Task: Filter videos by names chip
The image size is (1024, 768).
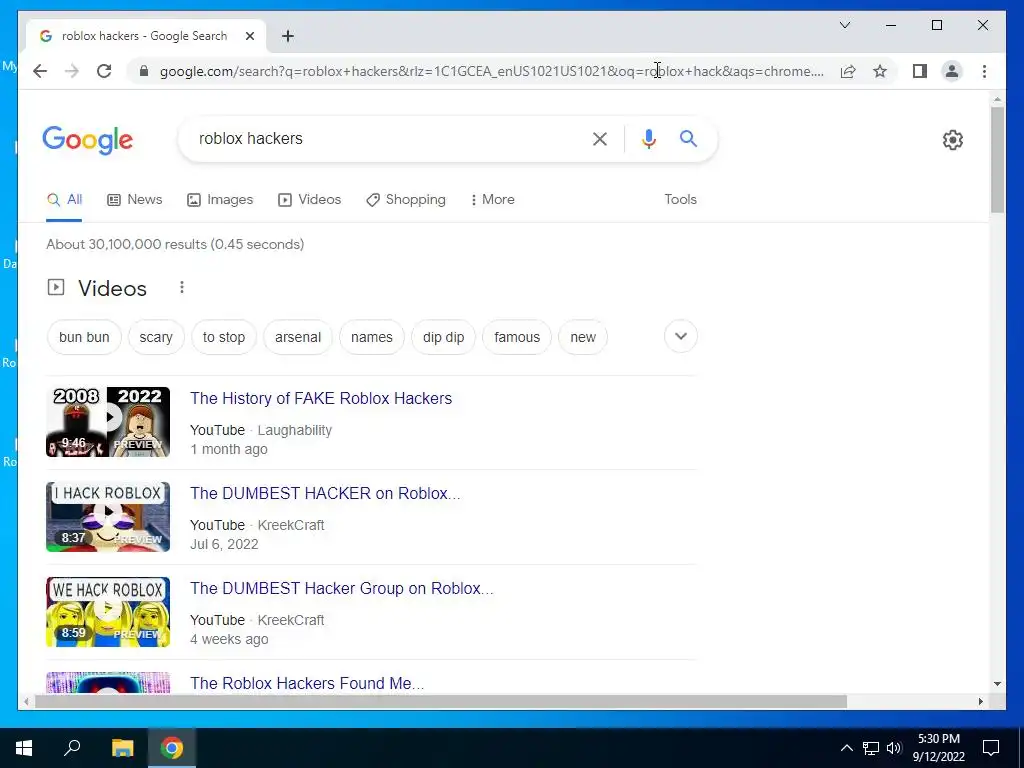Action: point(372,337)
